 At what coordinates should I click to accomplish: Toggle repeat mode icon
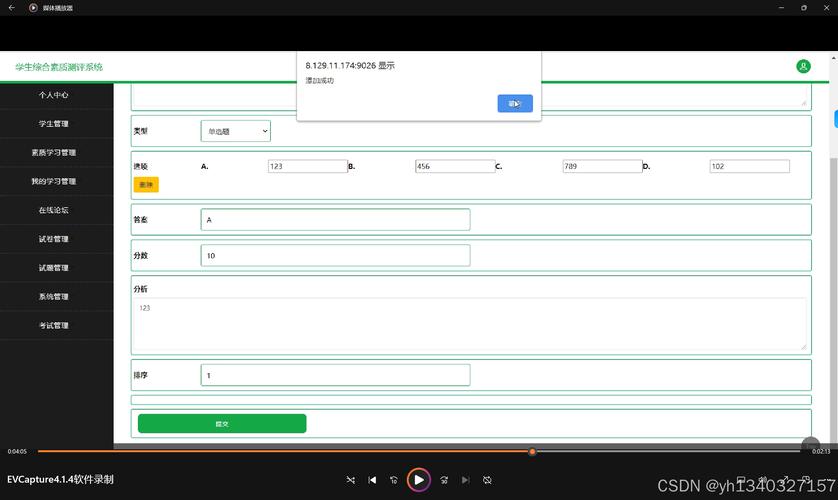click(x=487, y=480)
